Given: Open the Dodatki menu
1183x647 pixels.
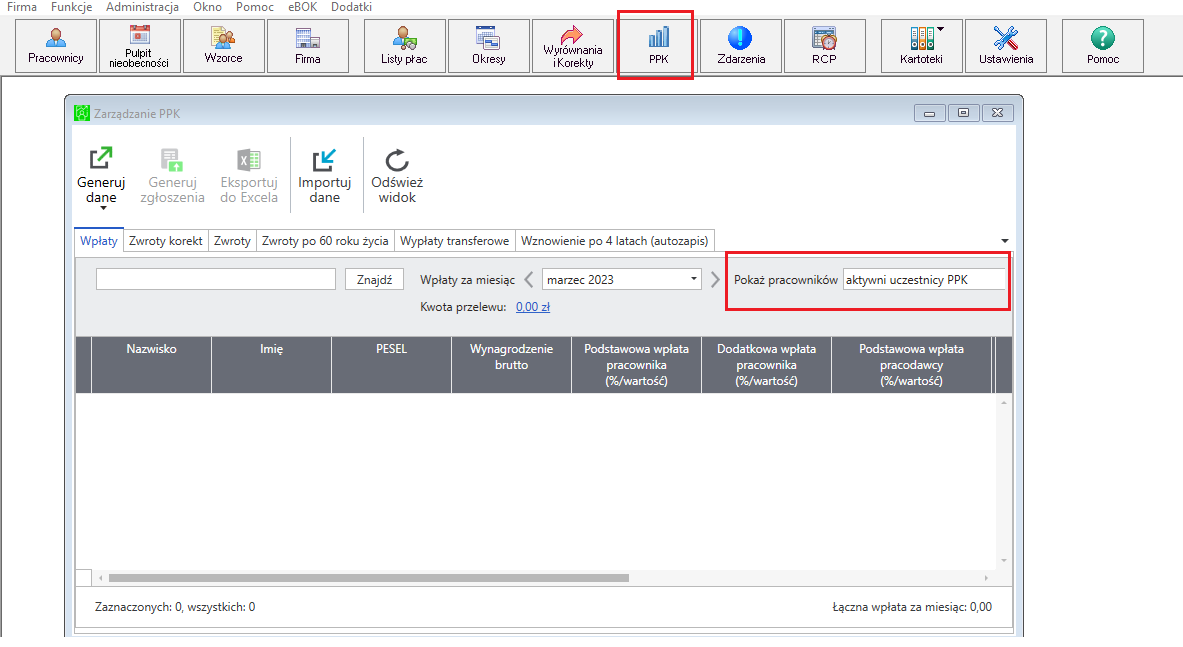Looking at the screenshot, I should pos(352,7).
